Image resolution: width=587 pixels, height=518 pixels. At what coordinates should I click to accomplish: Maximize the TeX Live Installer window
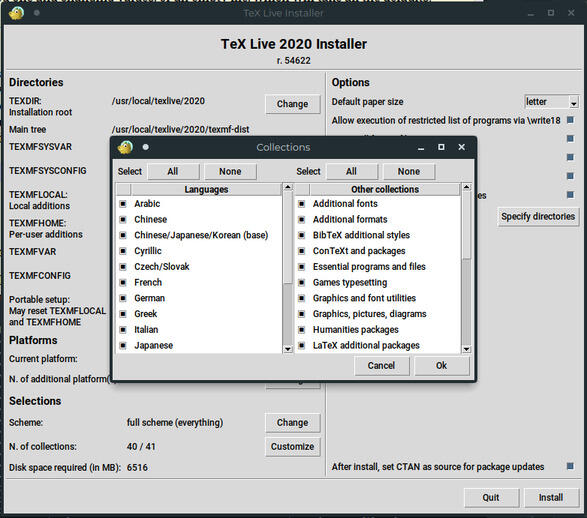(x=551, y=13)
